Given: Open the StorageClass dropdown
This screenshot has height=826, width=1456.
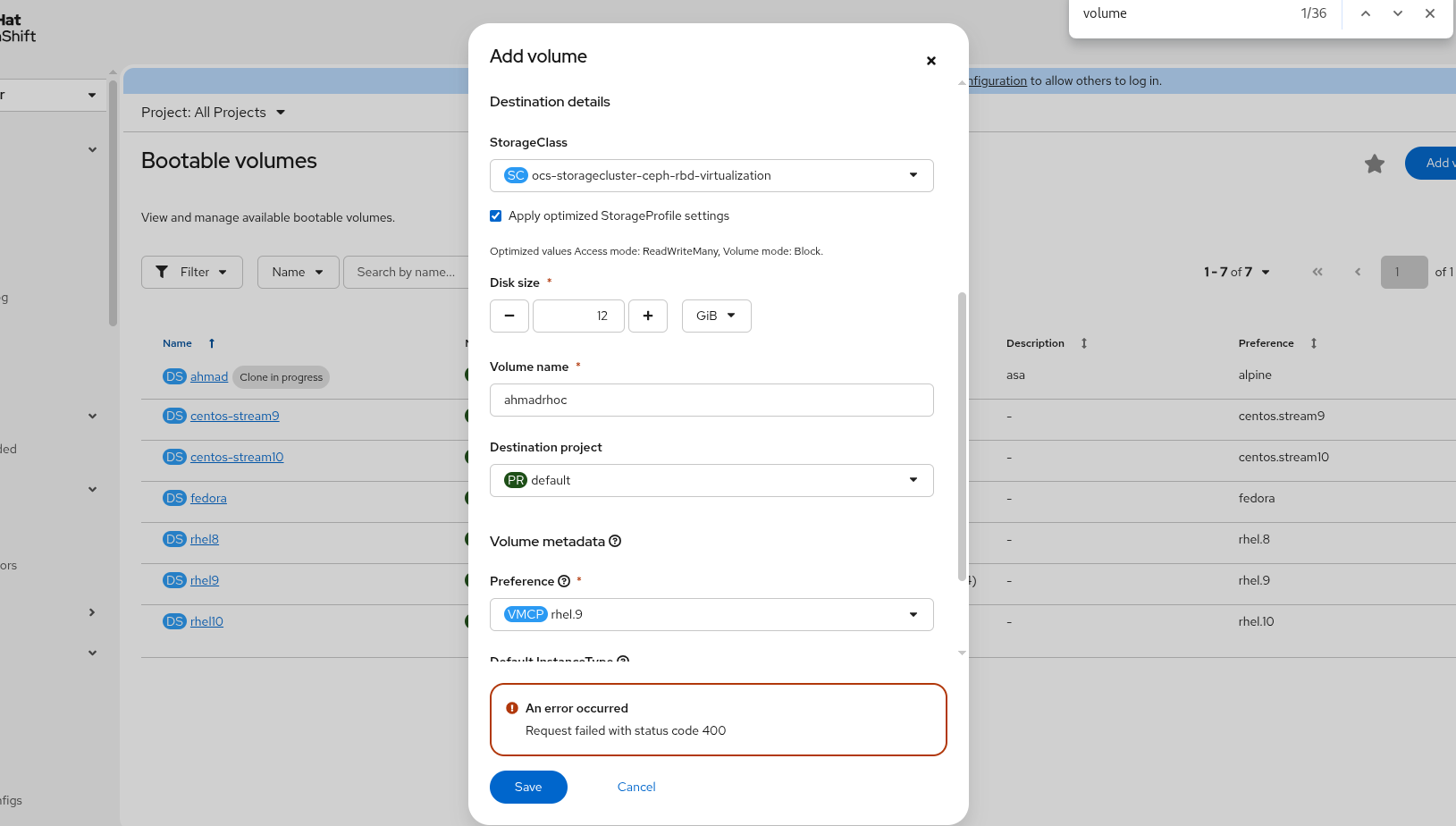Looking at the screenshot, I should tap(711, 175).
